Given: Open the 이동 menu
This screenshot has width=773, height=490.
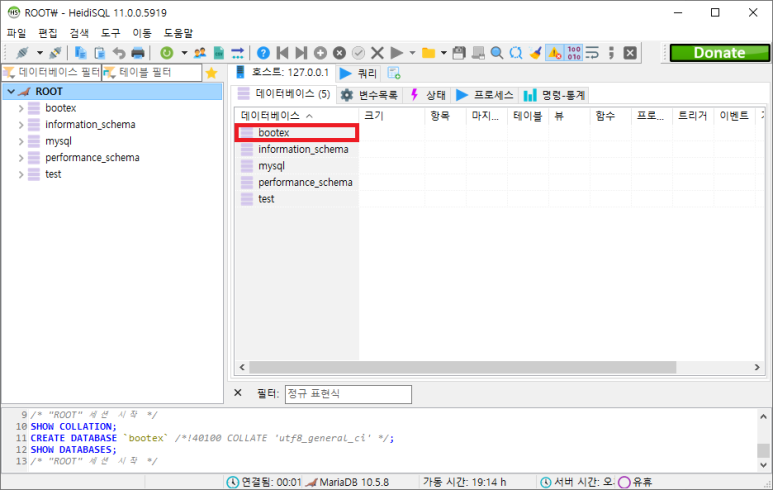Looking at the screenshot, I should pos(142,33).
